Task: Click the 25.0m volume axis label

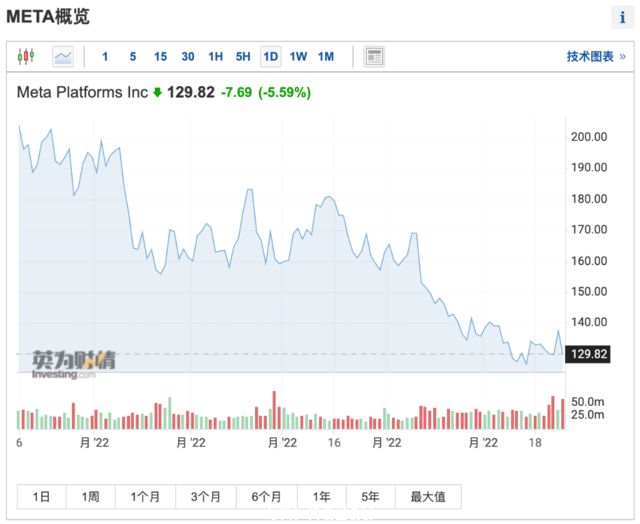Action: [x=587, y=415]
